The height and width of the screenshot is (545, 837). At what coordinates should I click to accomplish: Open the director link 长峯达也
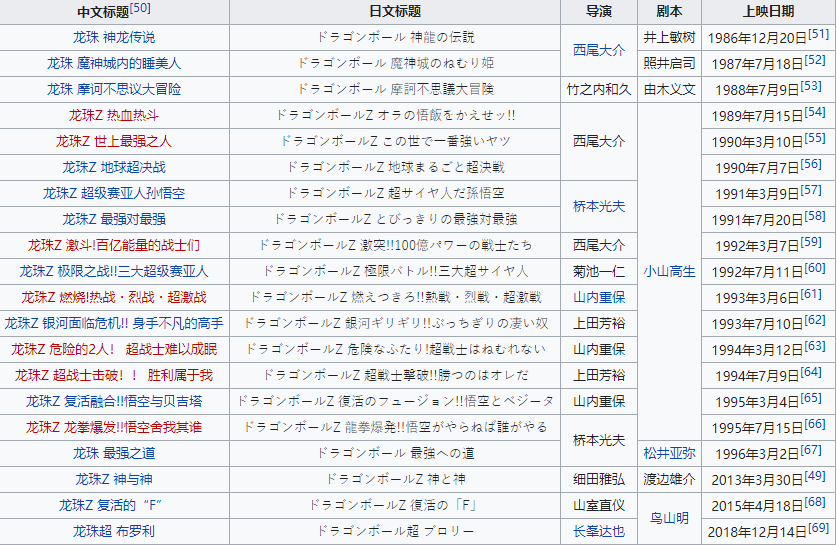pos(599,532)
